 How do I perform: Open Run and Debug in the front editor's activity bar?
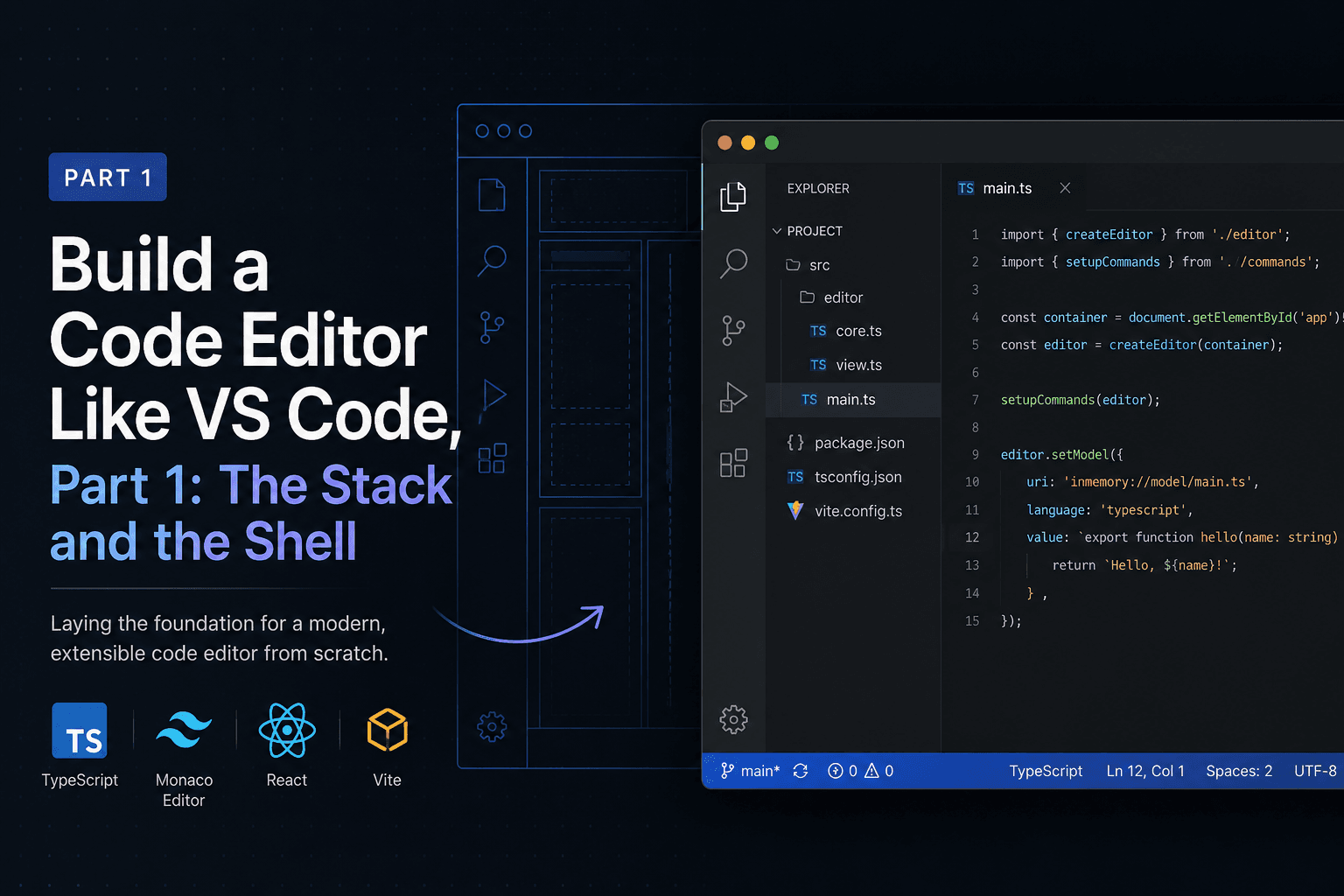733,397
